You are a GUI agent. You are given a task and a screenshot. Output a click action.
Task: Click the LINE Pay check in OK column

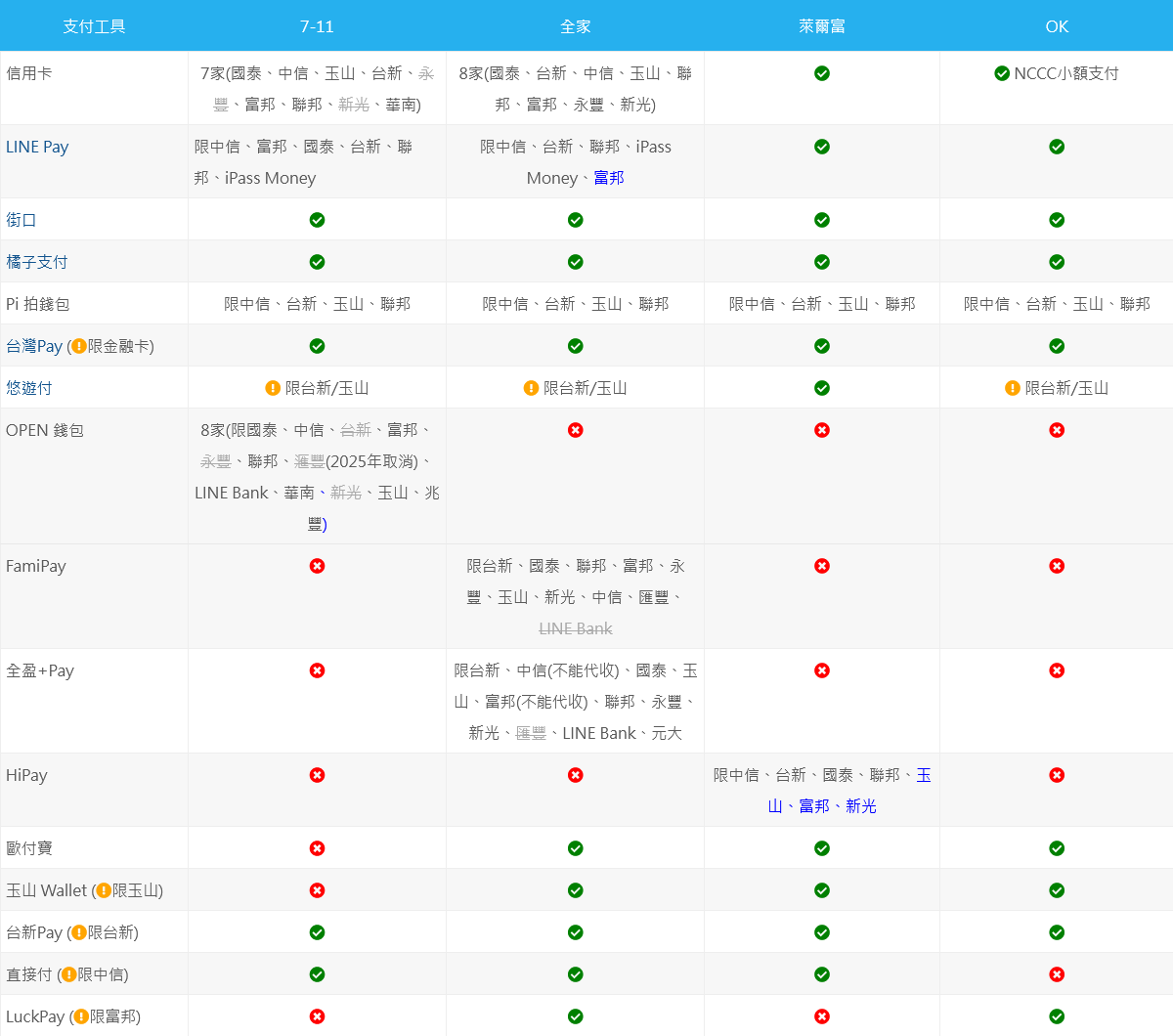[1057, 147]
